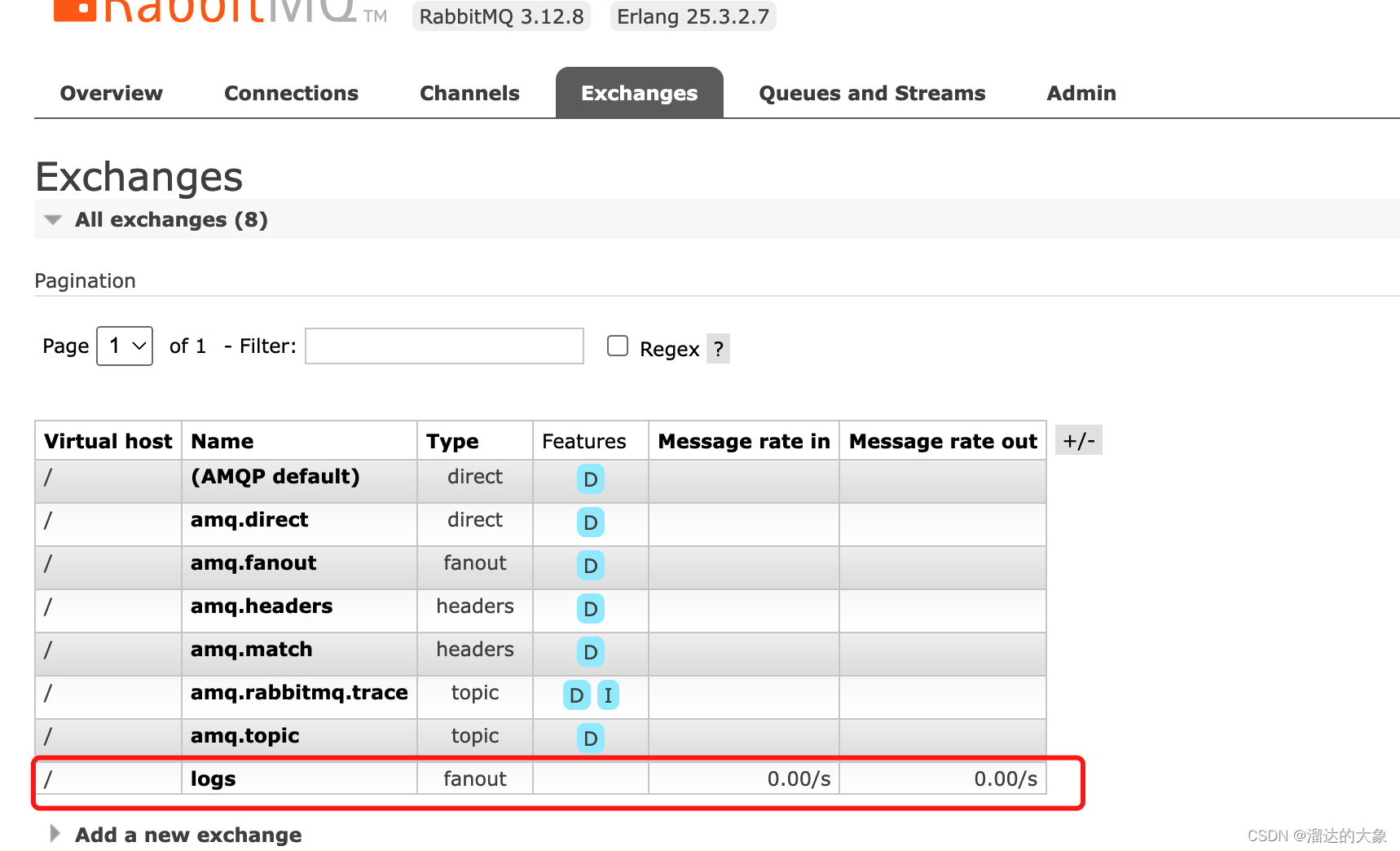The height and width of the screenshot is (851, 1400).
Task: Open the logs exchange details
Action: point(213,778)
